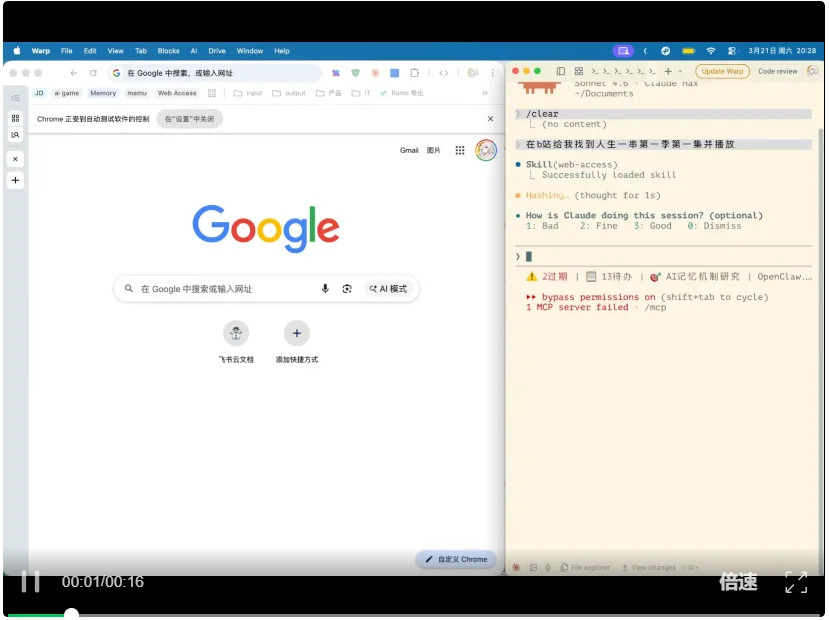Open File explorer in Warp status bar

585,568
